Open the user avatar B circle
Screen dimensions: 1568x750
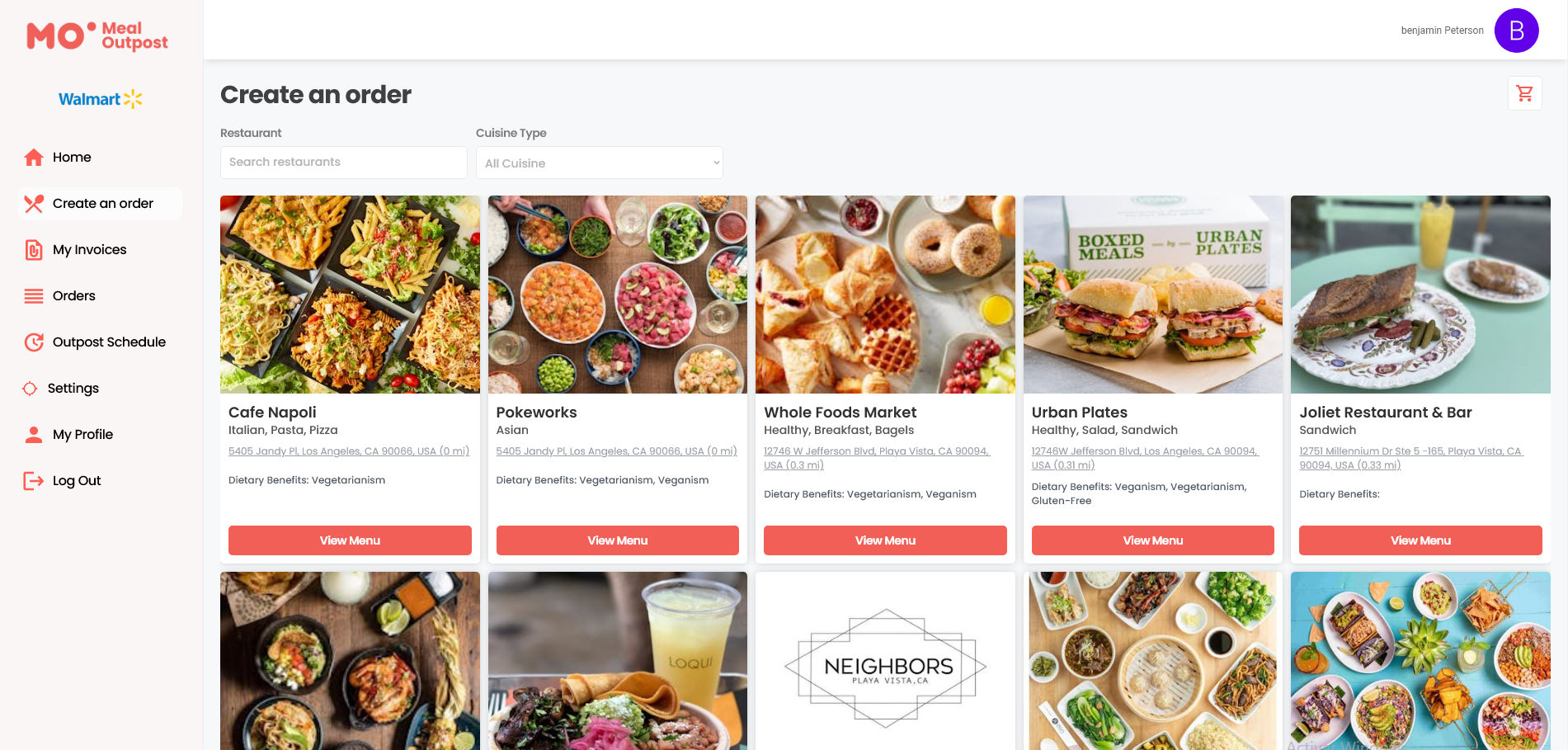pyautogui.click(x=1516, y=31)
